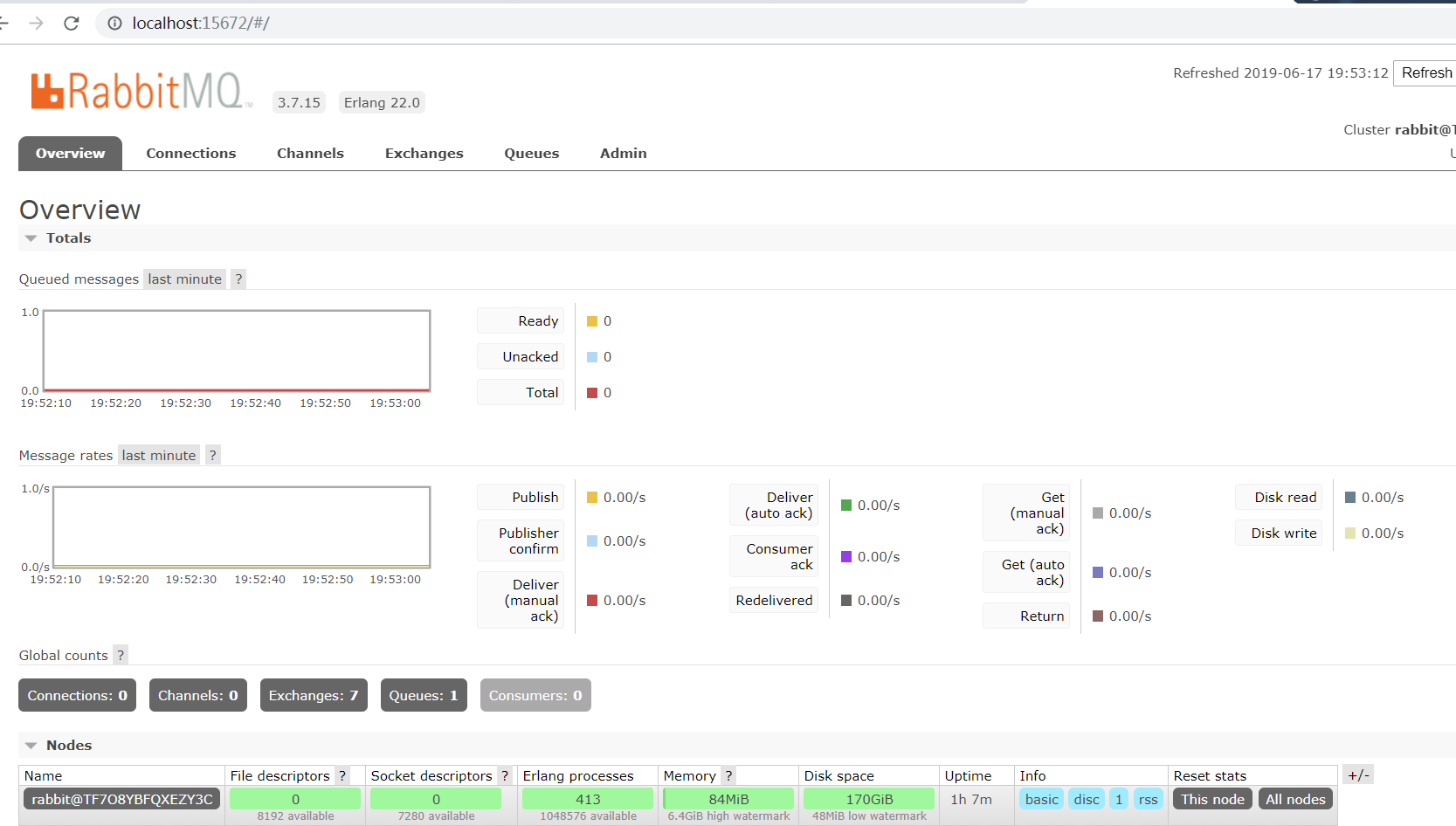Switch to the Queues tab
Image resolution: width=1456 pixels, height=826 pixels.
tap(531, 154)
